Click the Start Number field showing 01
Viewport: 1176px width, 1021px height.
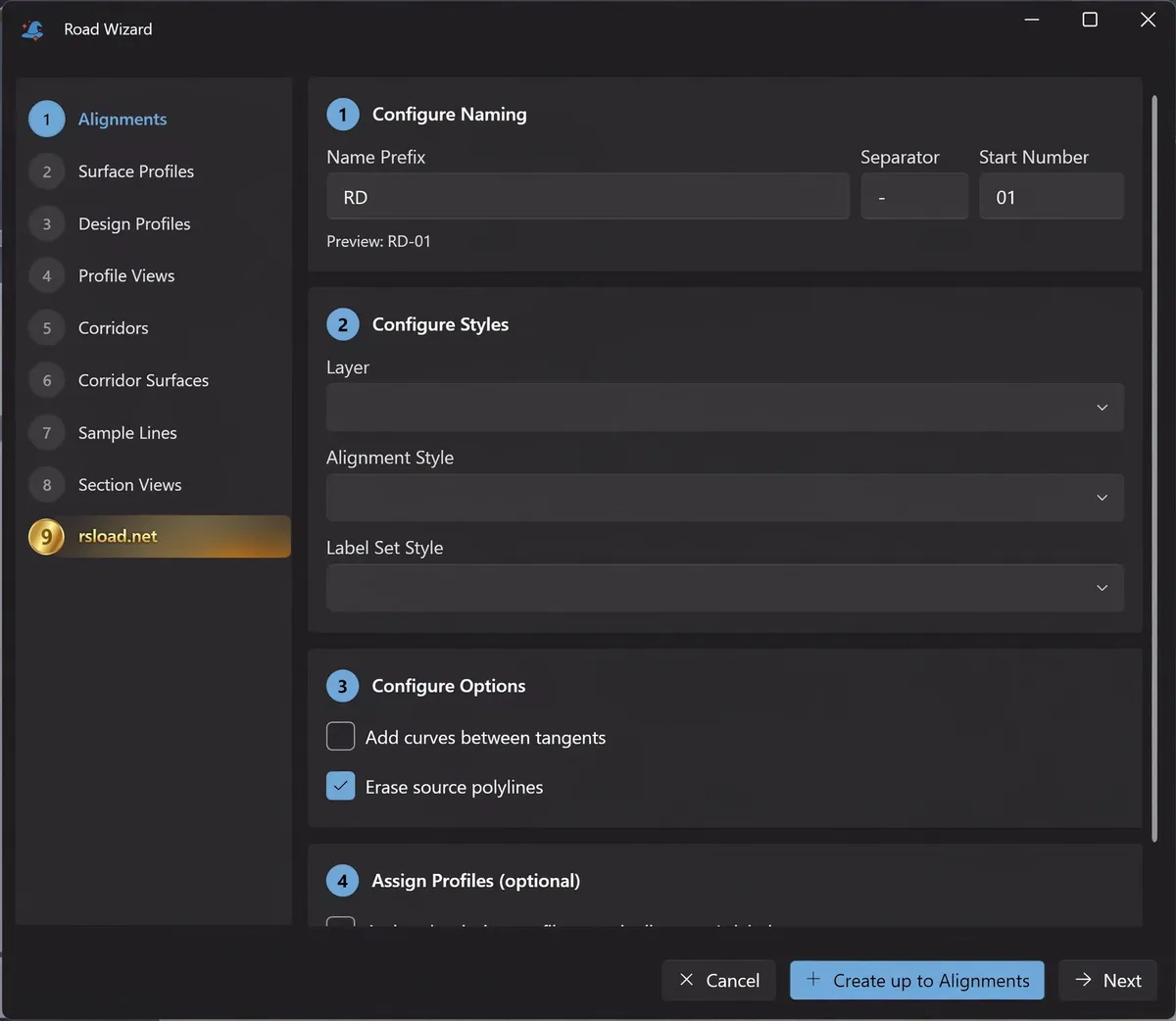click(x=1052, y=197)
